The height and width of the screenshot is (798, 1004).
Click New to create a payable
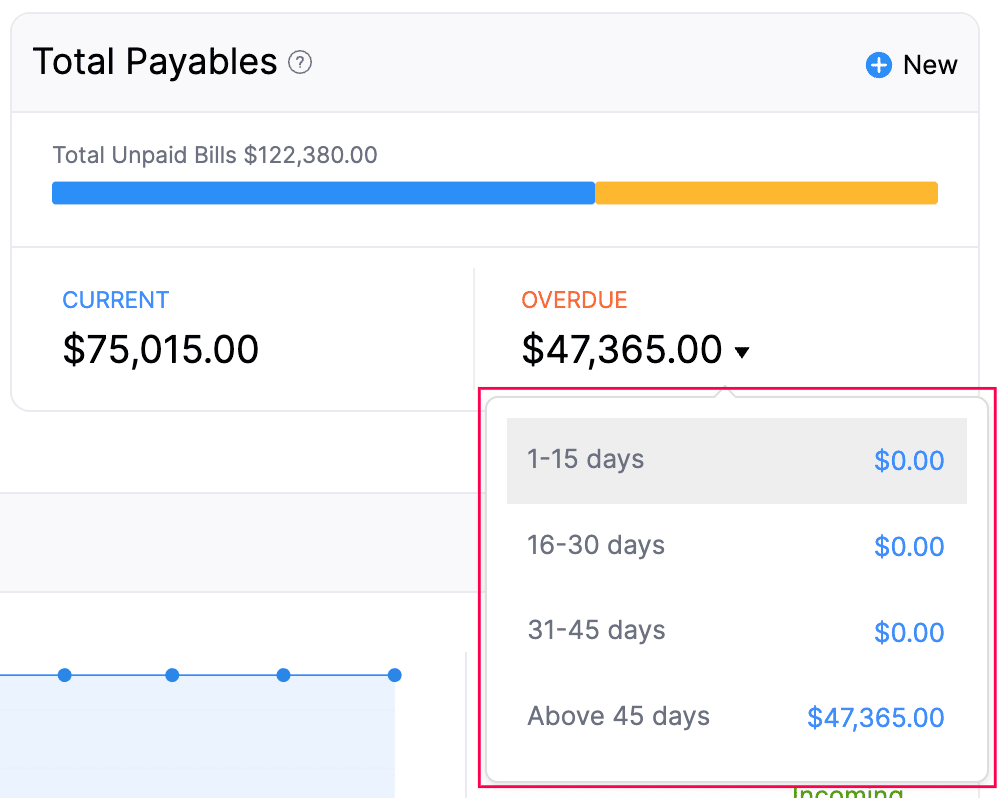point(928,64)
